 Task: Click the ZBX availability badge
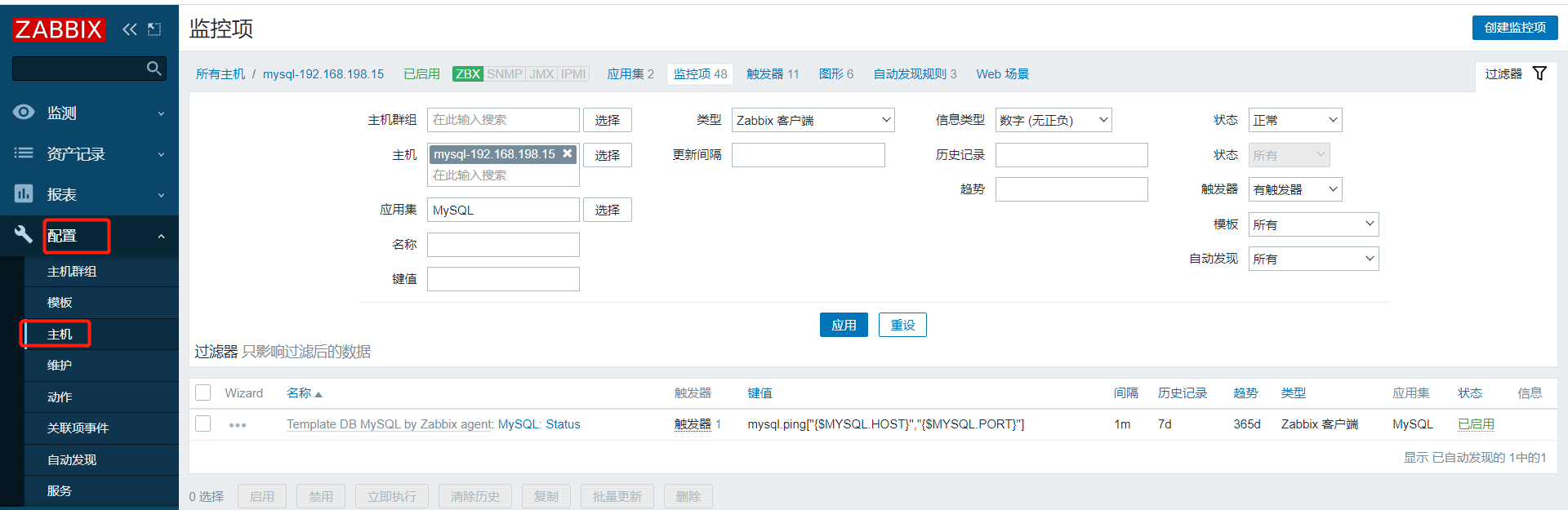pos(468,73)
